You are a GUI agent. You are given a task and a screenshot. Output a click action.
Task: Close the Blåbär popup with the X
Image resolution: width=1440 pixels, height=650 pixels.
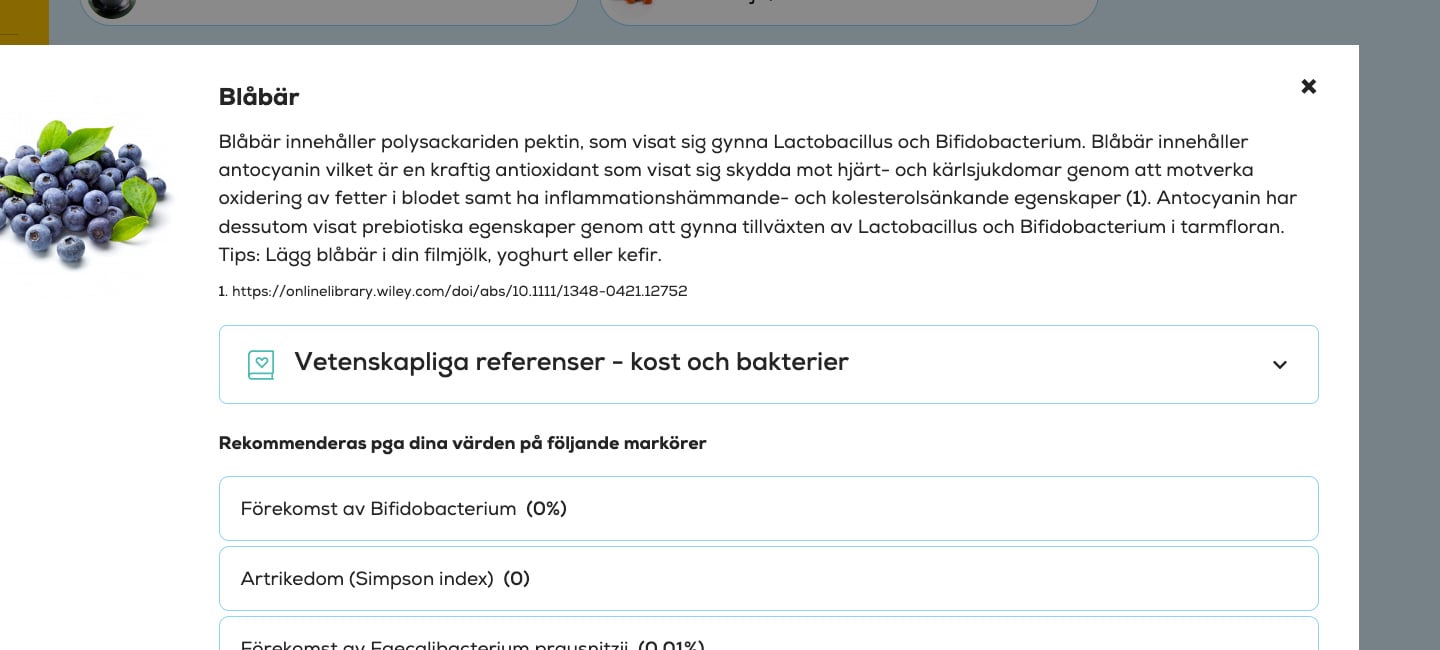[x=1308, y=87]
